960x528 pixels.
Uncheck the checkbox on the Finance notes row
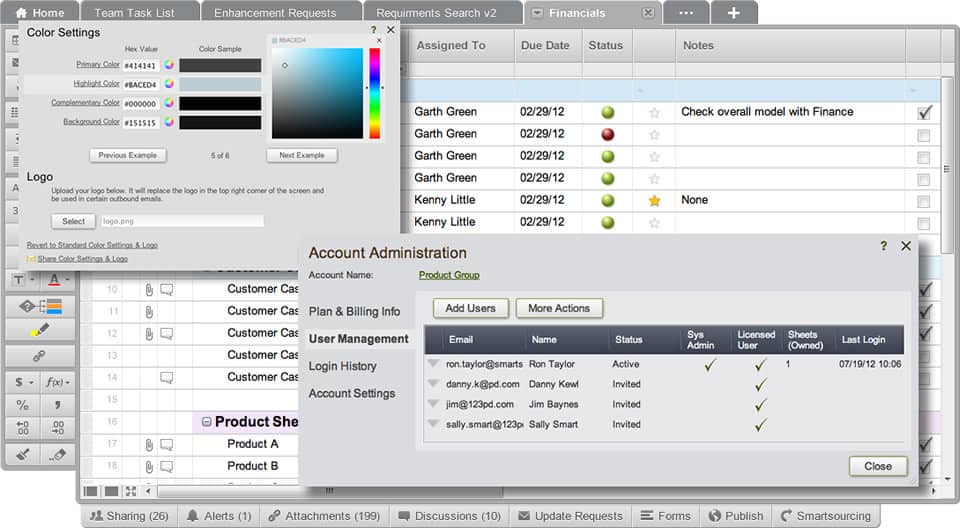[x=924, y=113]
